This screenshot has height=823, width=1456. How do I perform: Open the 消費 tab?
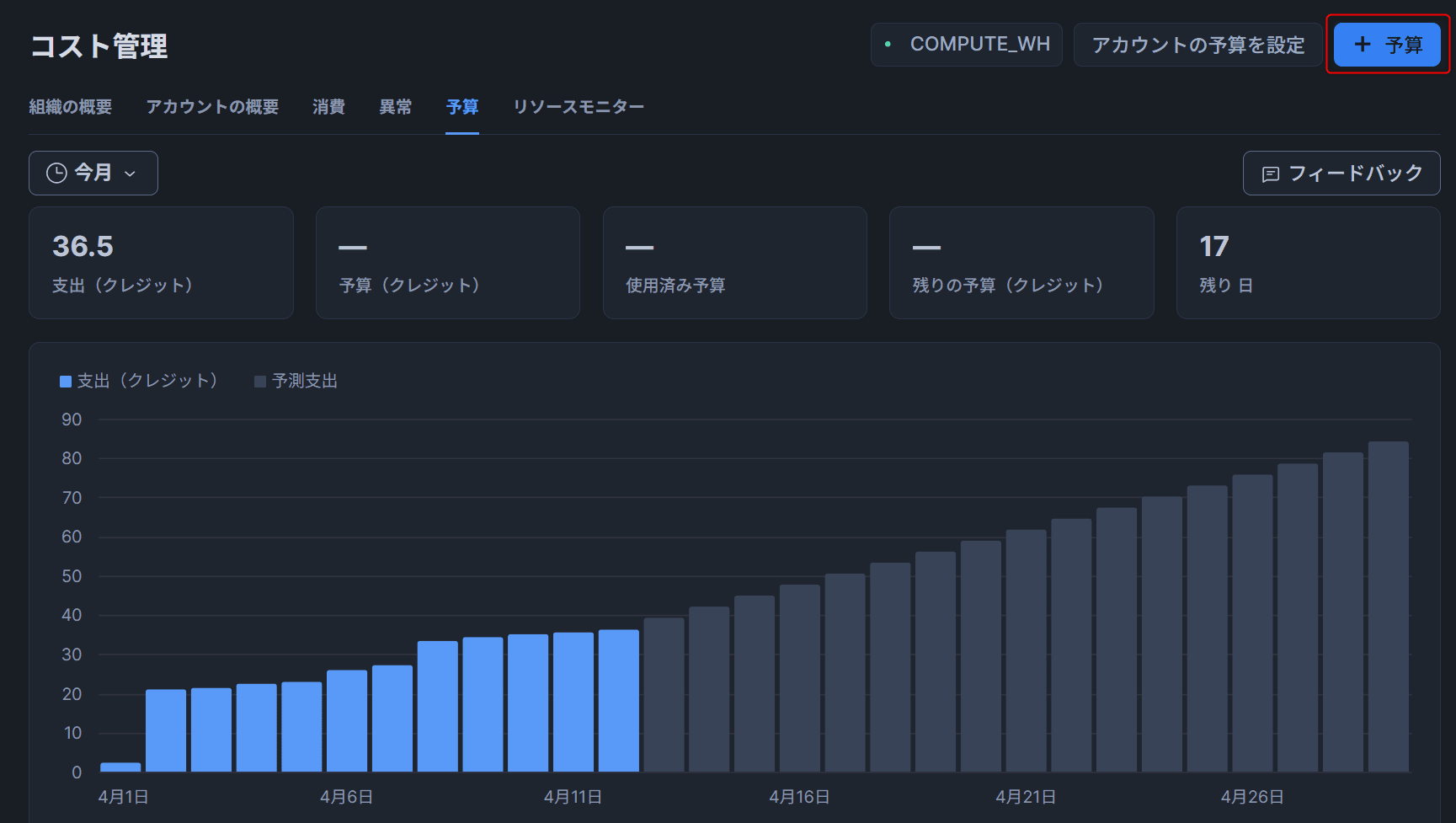click(x=328, y=107)
